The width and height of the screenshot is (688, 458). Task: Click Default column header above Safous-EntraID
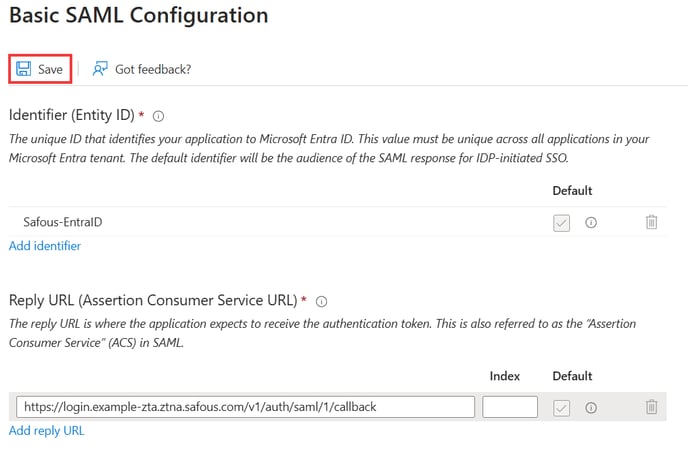click(572, 191)
